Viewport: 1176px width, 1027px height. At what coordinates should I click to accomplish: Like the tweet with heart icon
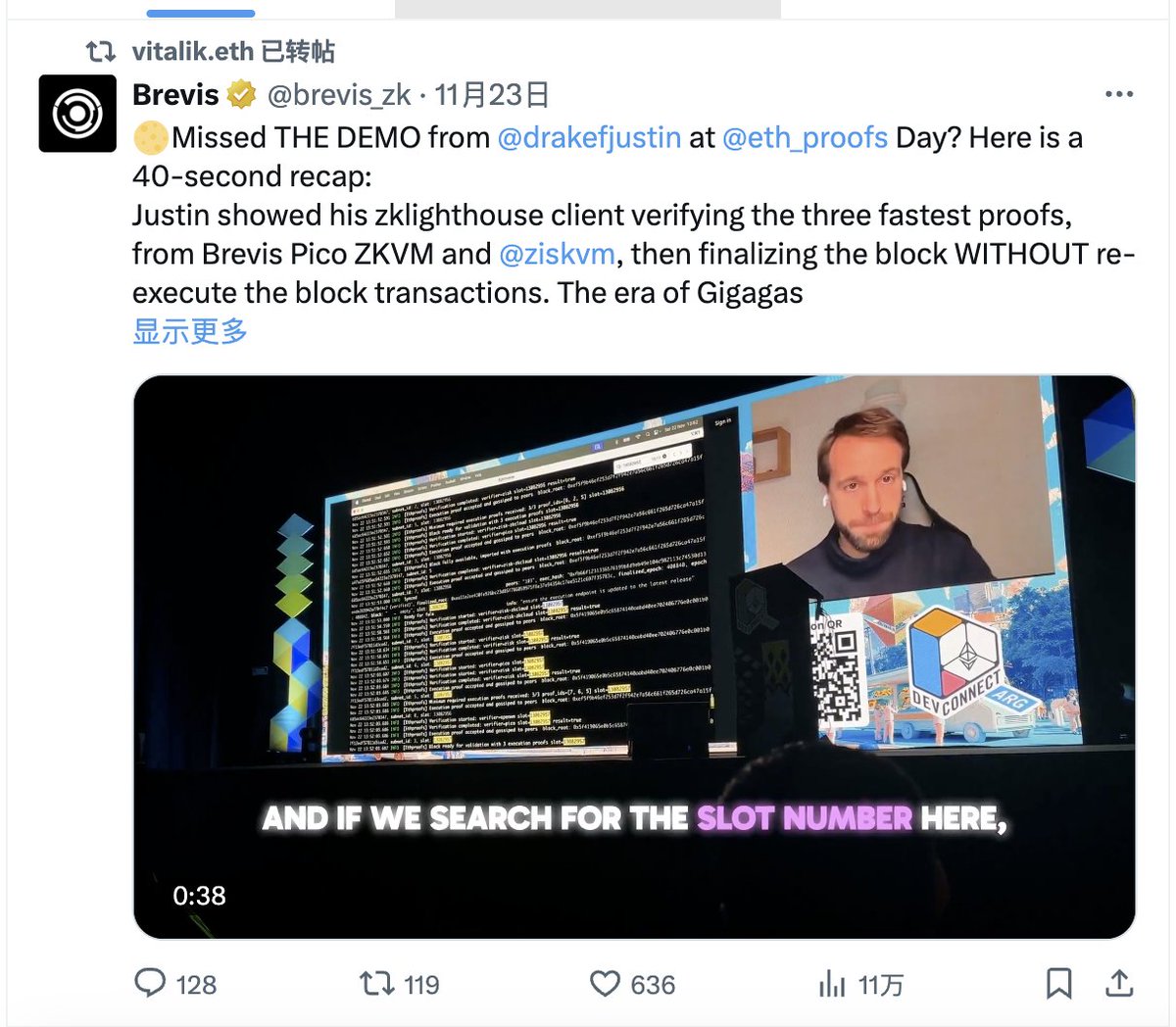click(606, 984)
